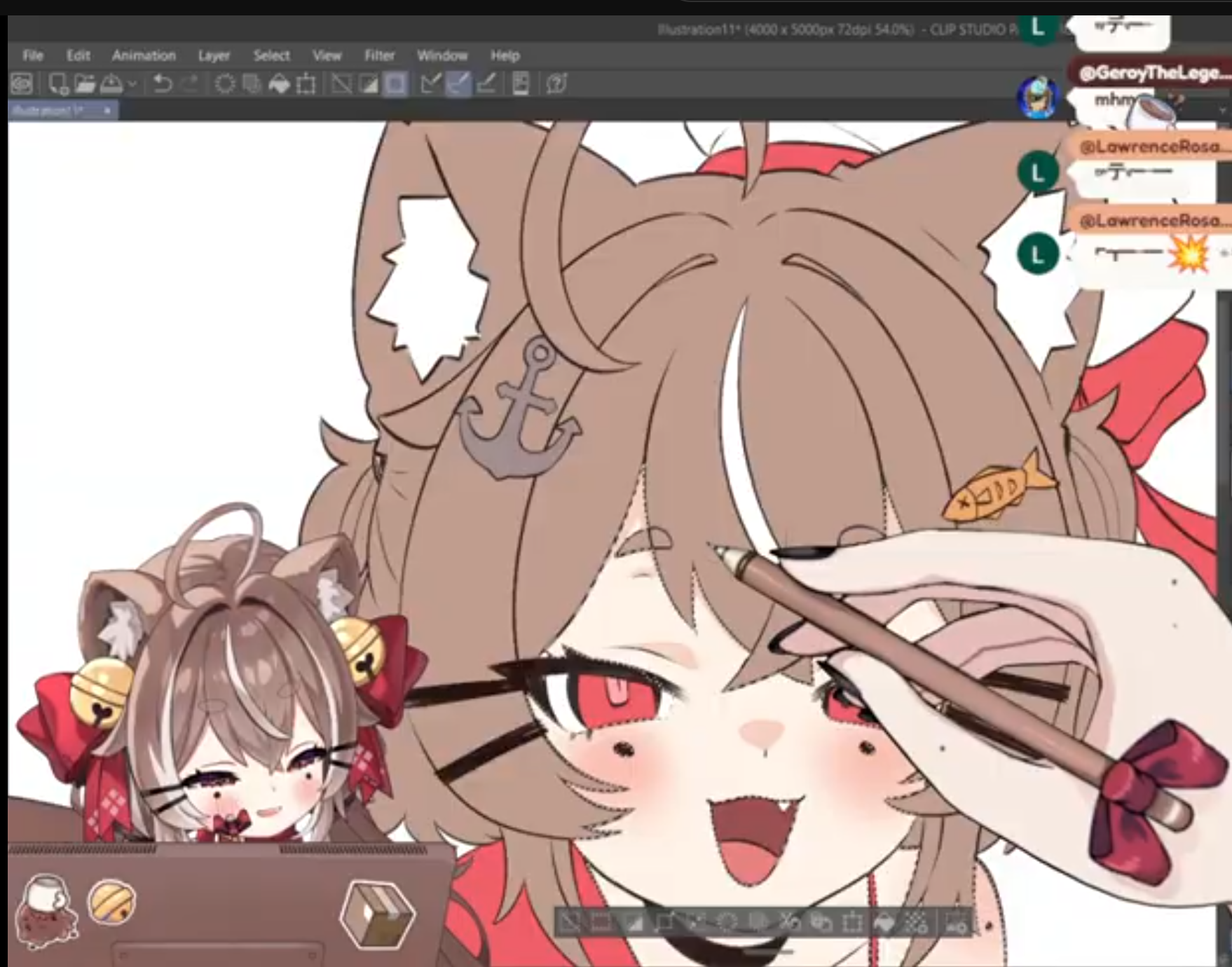Close the Illustration11 canvas tab
This screenshot has height=967, width=1232.
pos(107,111)
